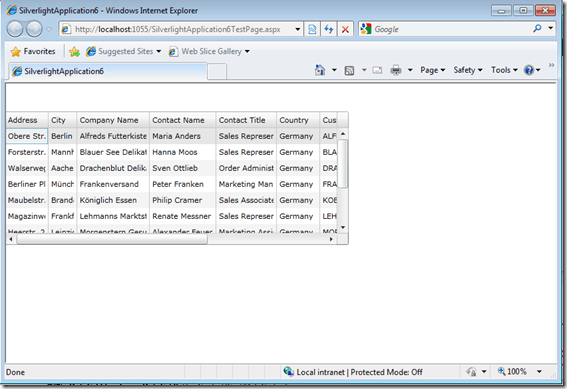This screenshot has width=567, height=389.
Task: Select the Königlich Essen cell
Action: 113,200
